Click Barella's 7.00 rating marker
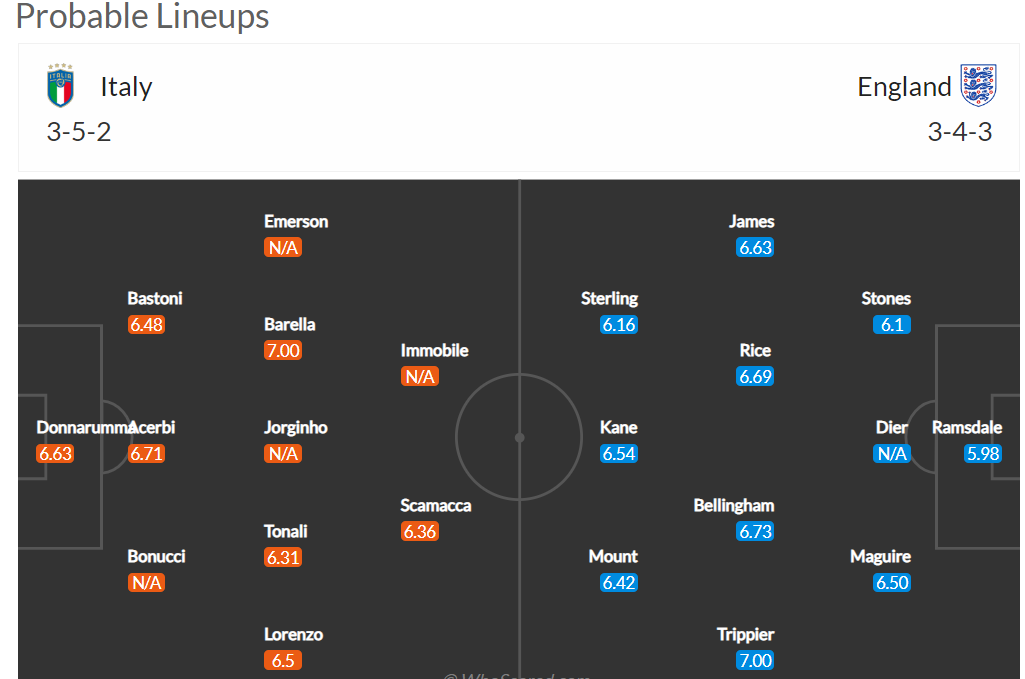 pyautogui.click(x=283, y=350)
